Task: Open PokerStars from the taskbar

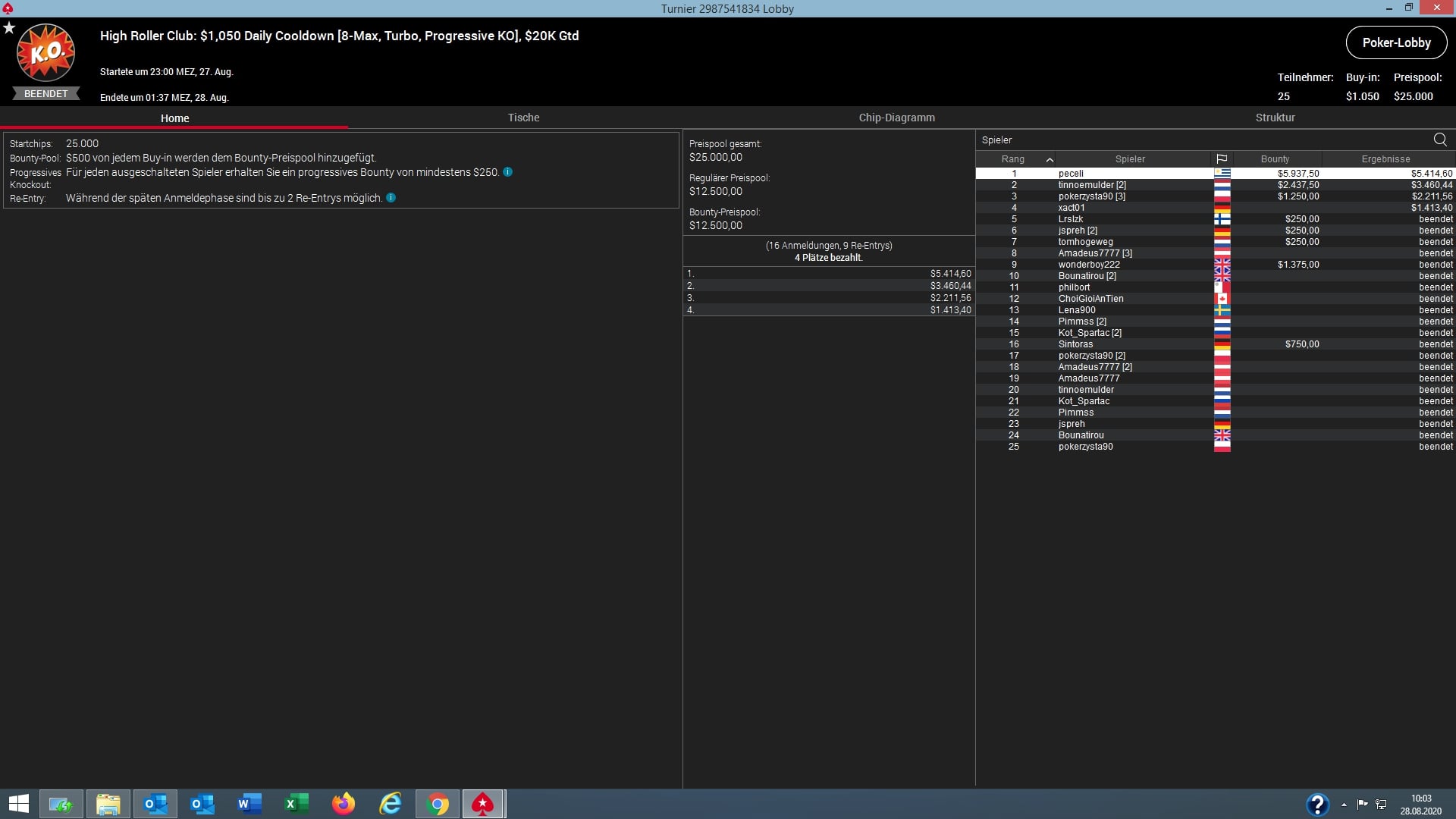Action: pyautogui.click(x=483, y=804)
